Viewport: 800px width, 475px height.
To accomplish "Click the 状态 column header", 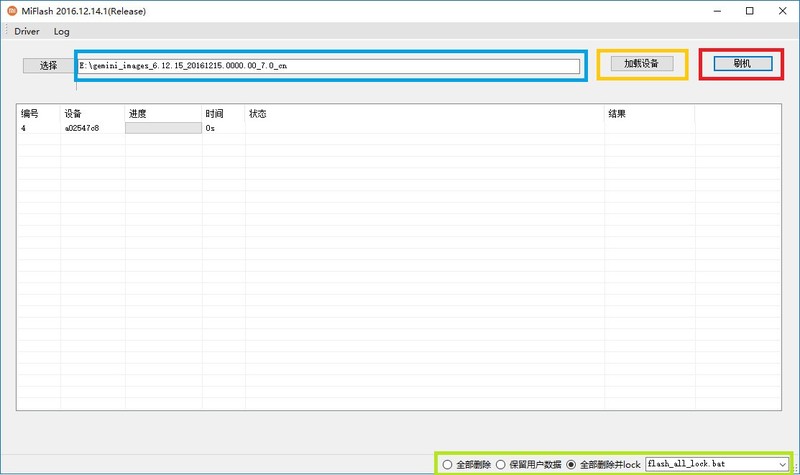I will pyautogui.click(x=424, y=113).
